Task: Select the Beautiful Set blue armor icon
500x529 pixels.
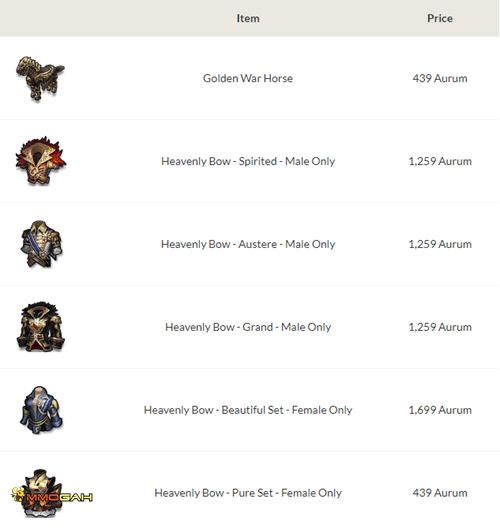Action: point(41,410)
